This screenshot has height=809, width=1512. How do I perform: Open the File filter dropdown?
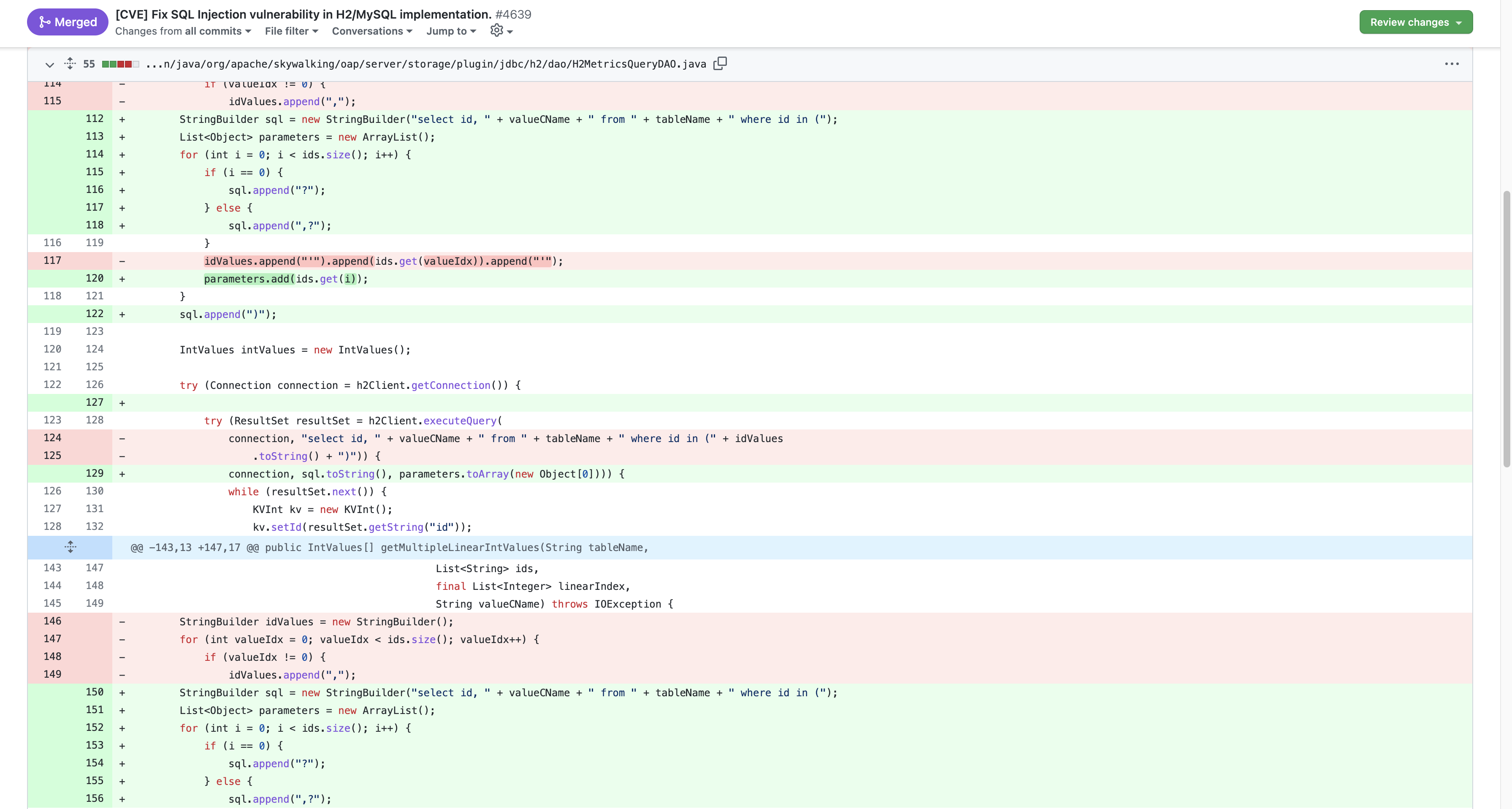point(291,31)
